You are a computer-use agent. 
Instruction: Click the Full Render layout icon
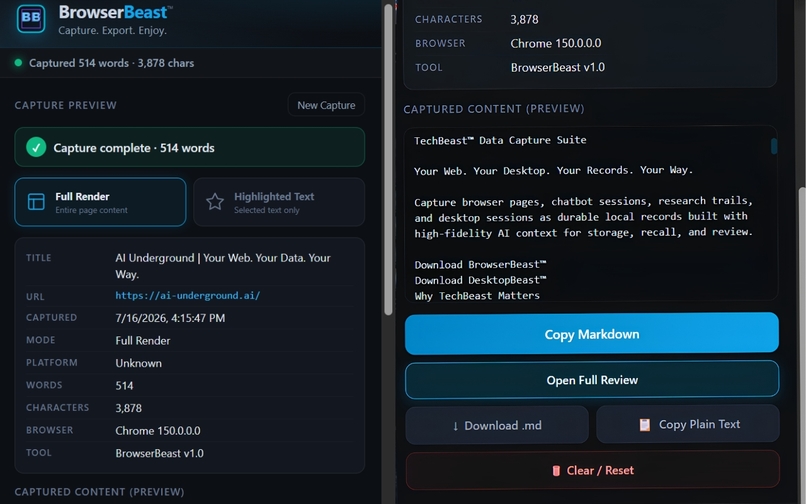(36, 202)
